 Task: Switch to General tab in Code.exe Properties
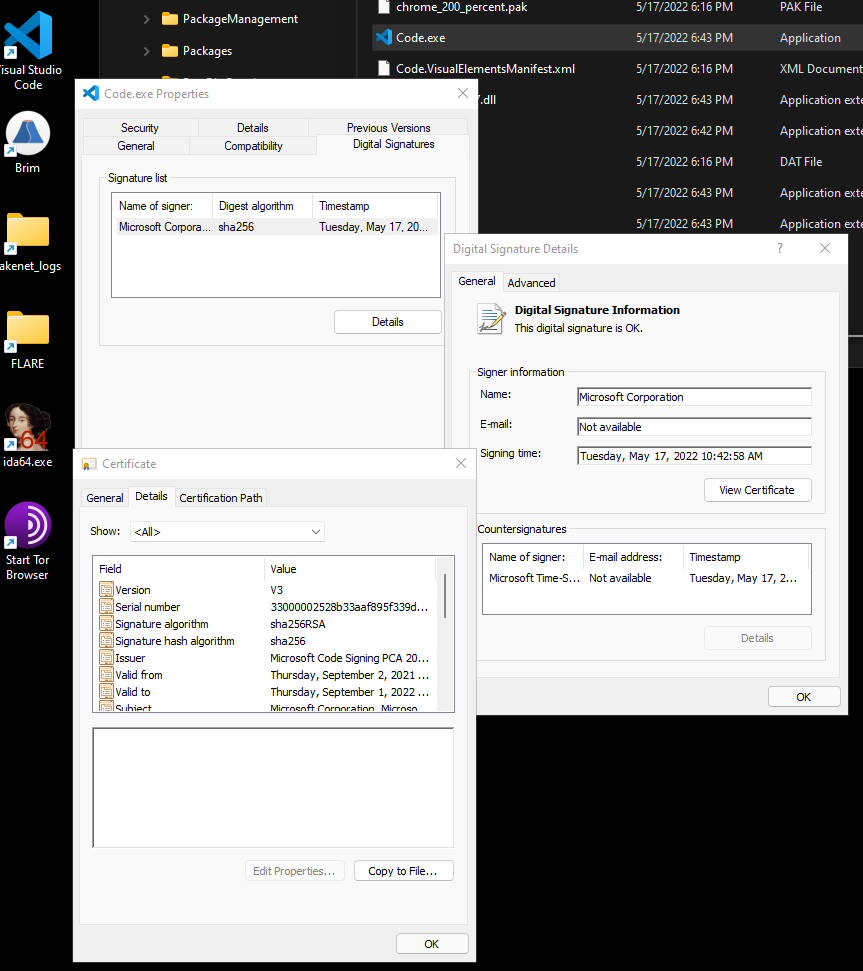pyautogui.click(x=136, y=146)
